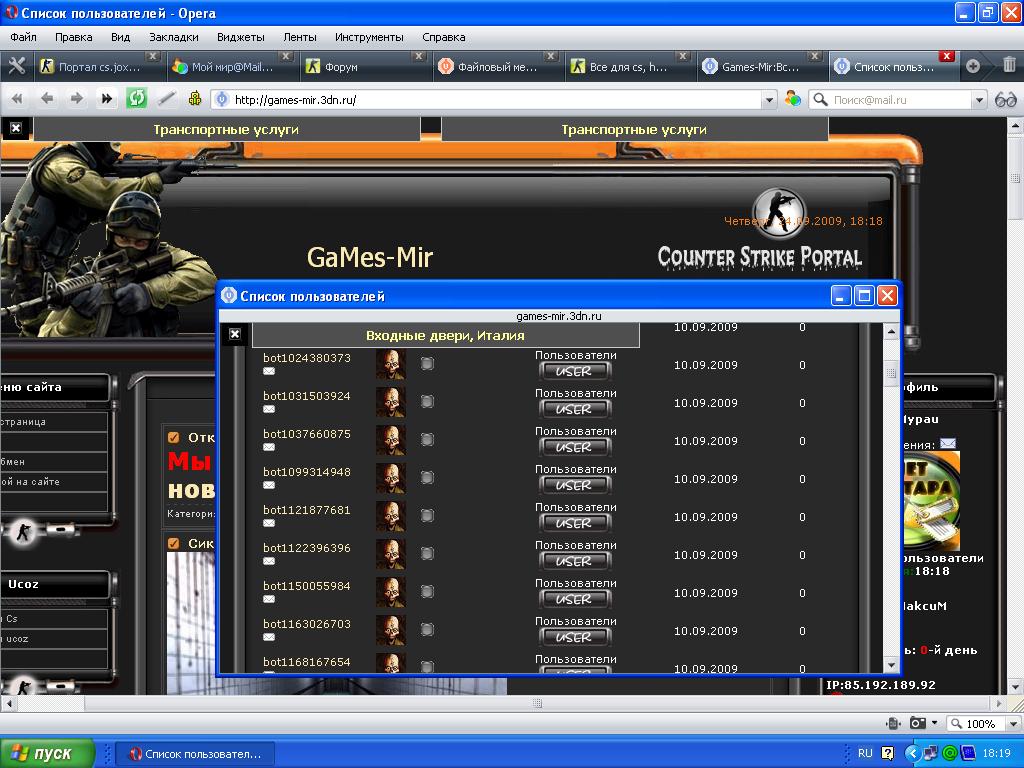Add a new tab with plus
The width and height of the screenshot is (1024, 768).
point(972,66)
